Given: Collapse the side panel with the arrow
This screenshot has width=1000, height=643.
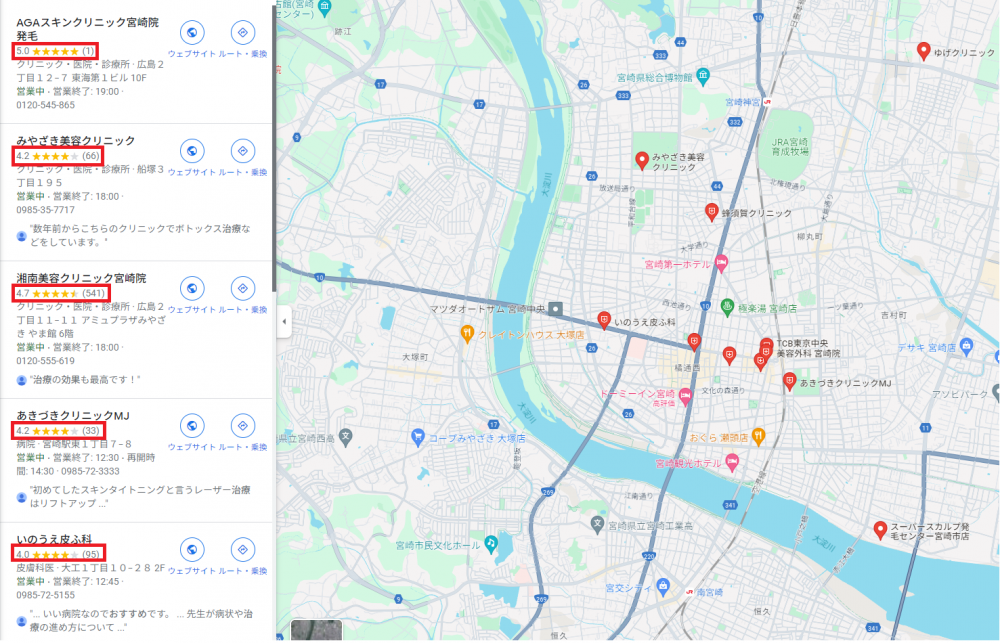Looking at the screenshot, I should [x=284, y=322].
